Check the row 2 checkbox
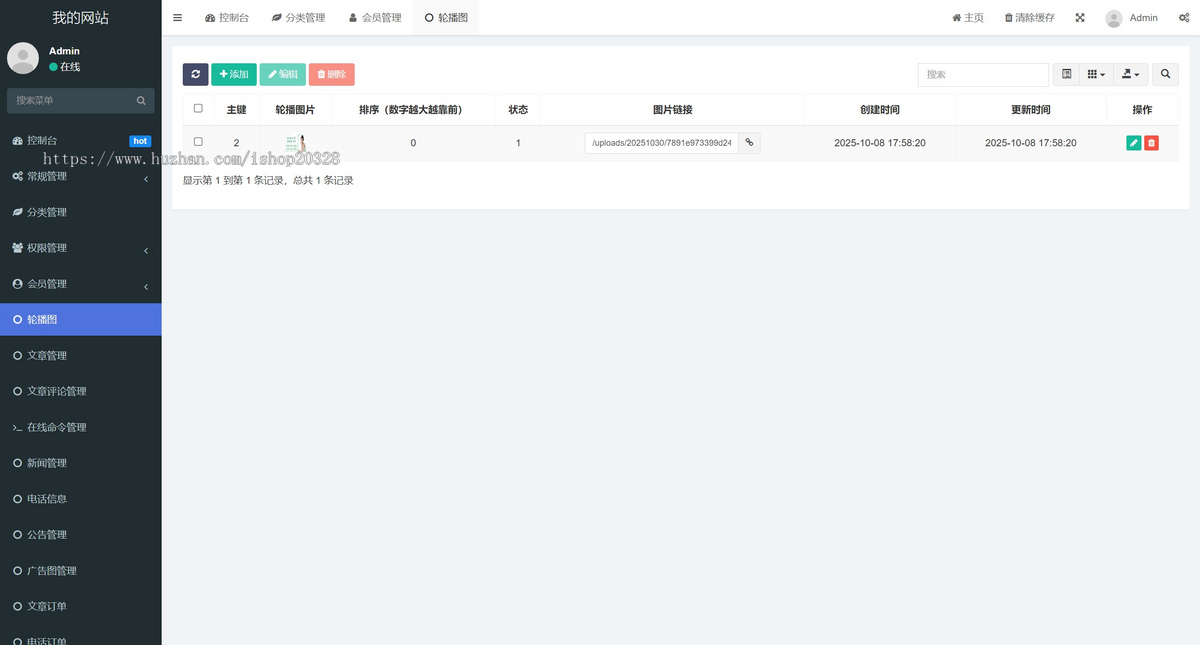The image size is (1200, 645). [198, 142]
